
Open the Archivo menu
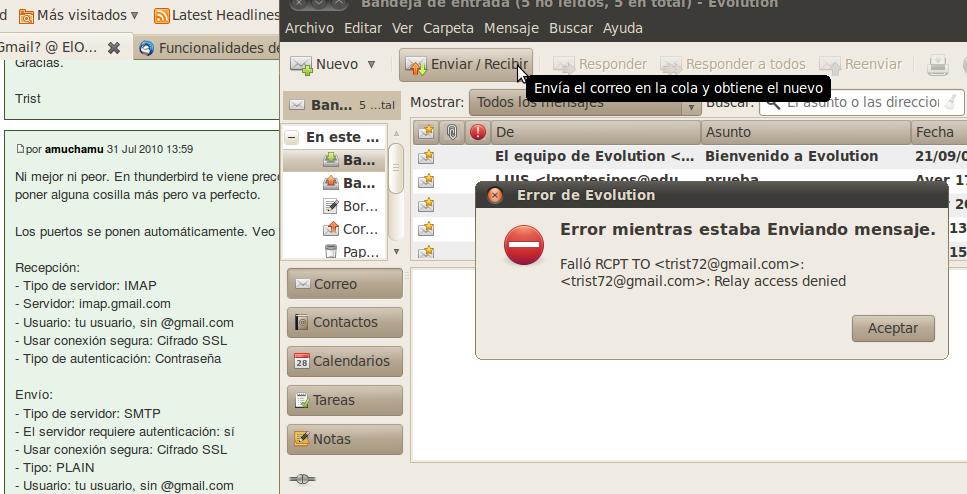coord(310,28)
